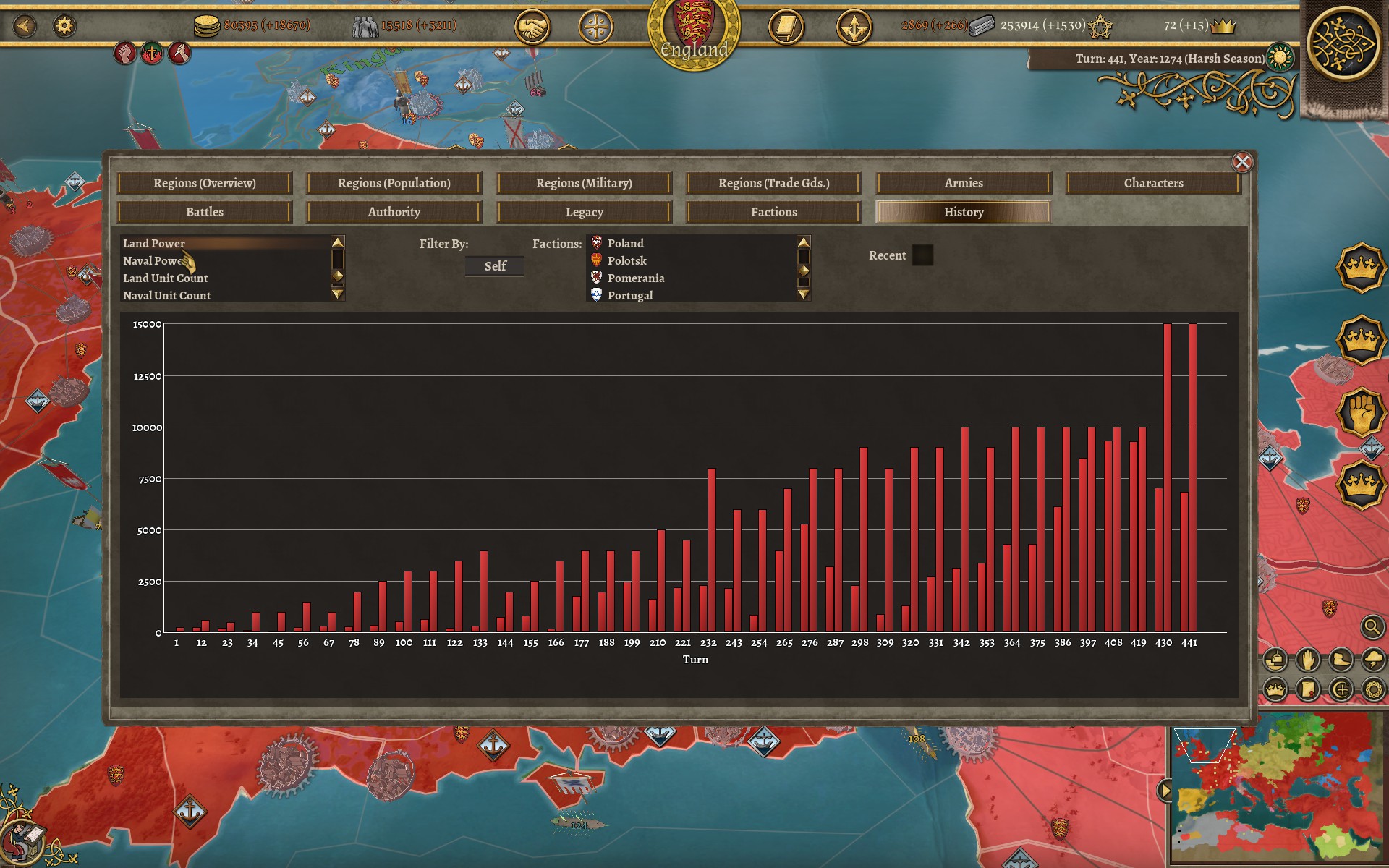Screen dimensions: 1389x868
Task: Open the gold coins treasury display
Action: [207, 26]
